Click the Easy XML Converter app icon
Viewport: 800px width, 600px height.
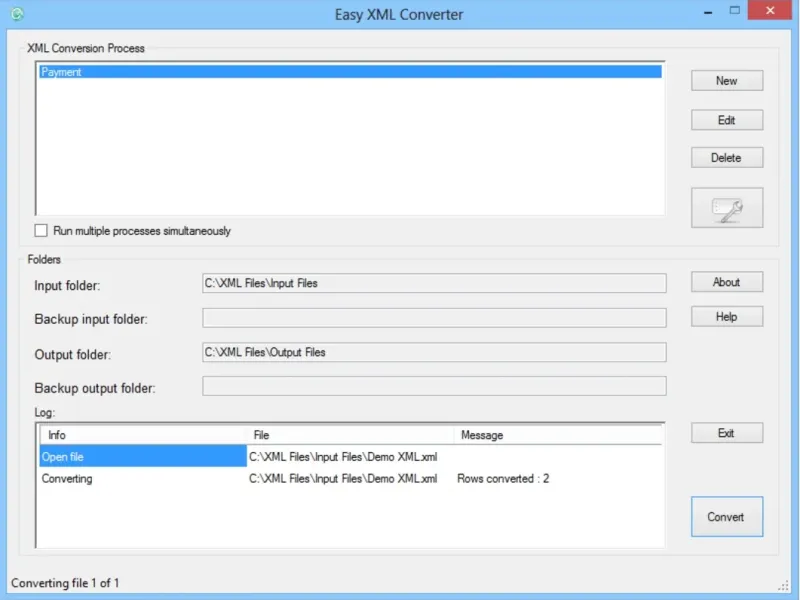17,14
